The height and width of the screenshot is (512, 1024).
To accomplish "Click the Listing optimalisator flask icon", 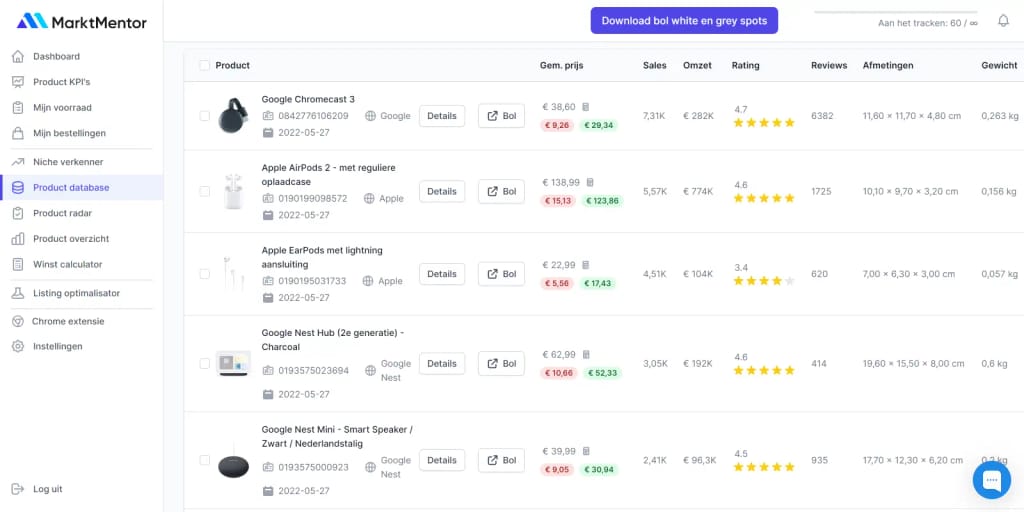I will (x=18, y=293).
